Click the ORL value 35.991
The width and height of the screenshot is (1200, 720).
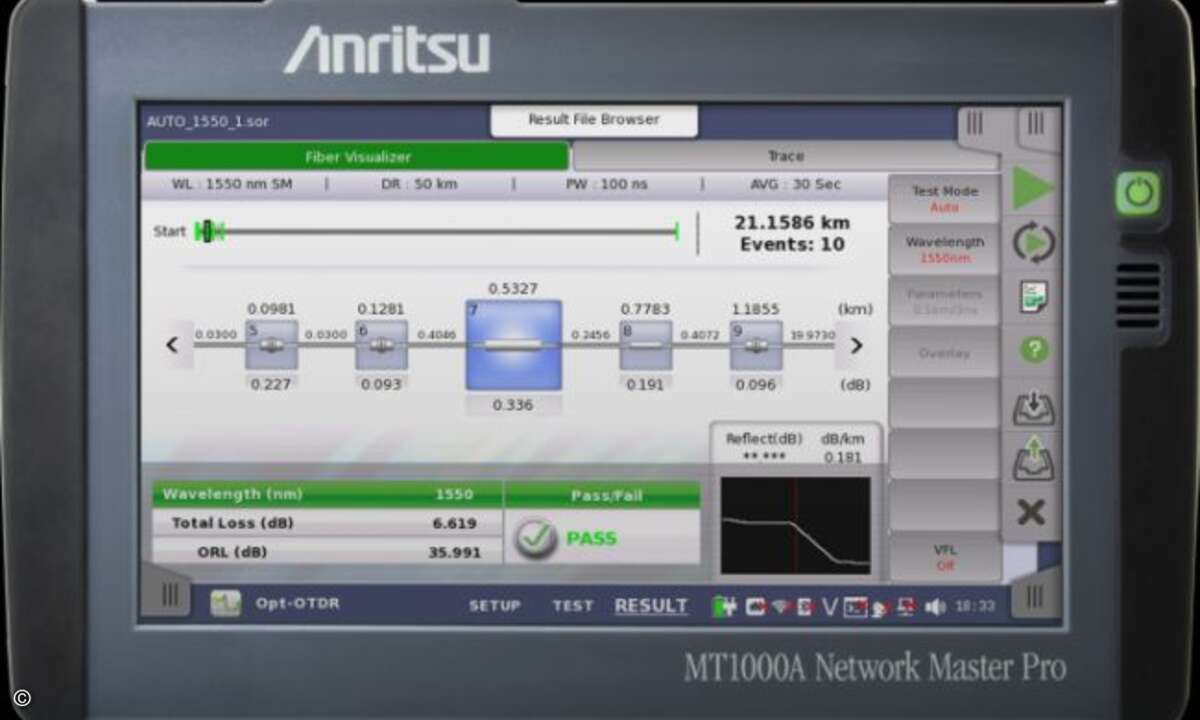[455, 552]
